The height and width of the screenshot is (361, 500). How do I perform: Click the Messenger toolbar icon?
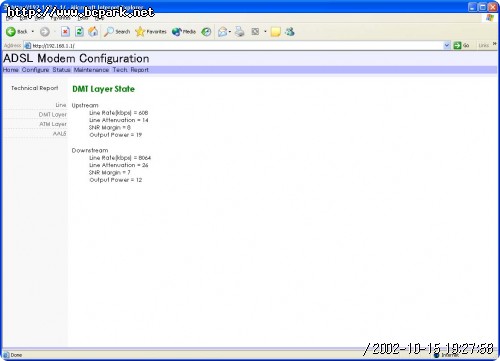290,32
